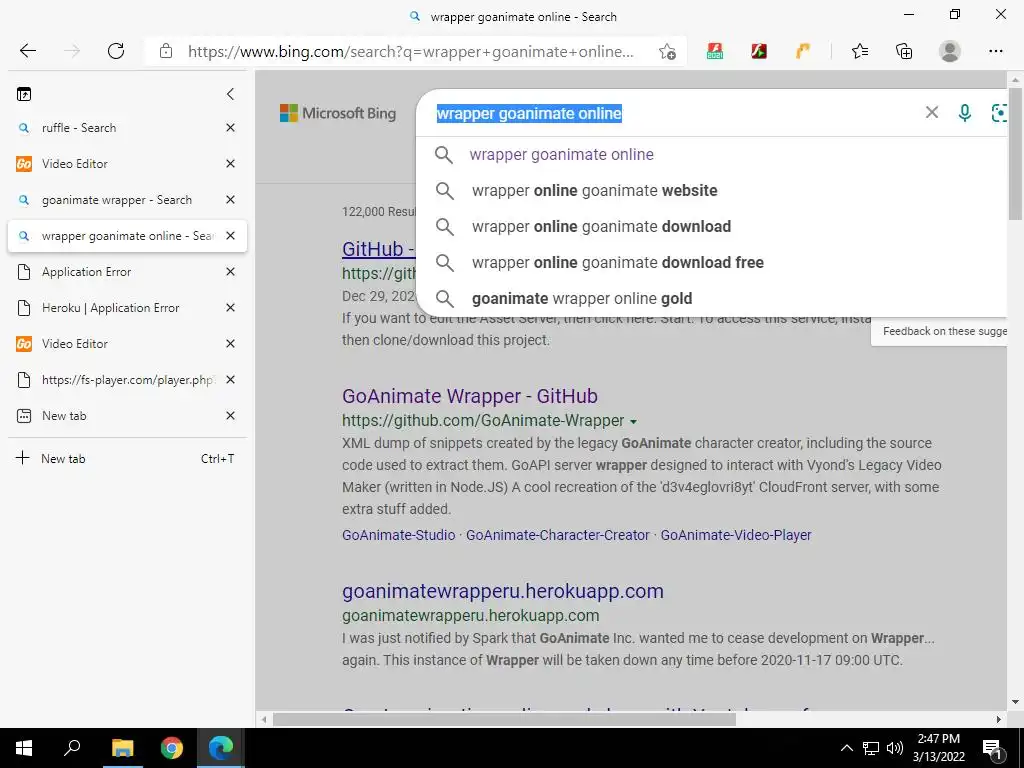This screenshot has width=1024, height=768.
Task: Open the green 2021 Flash extension
Action: 715,51
